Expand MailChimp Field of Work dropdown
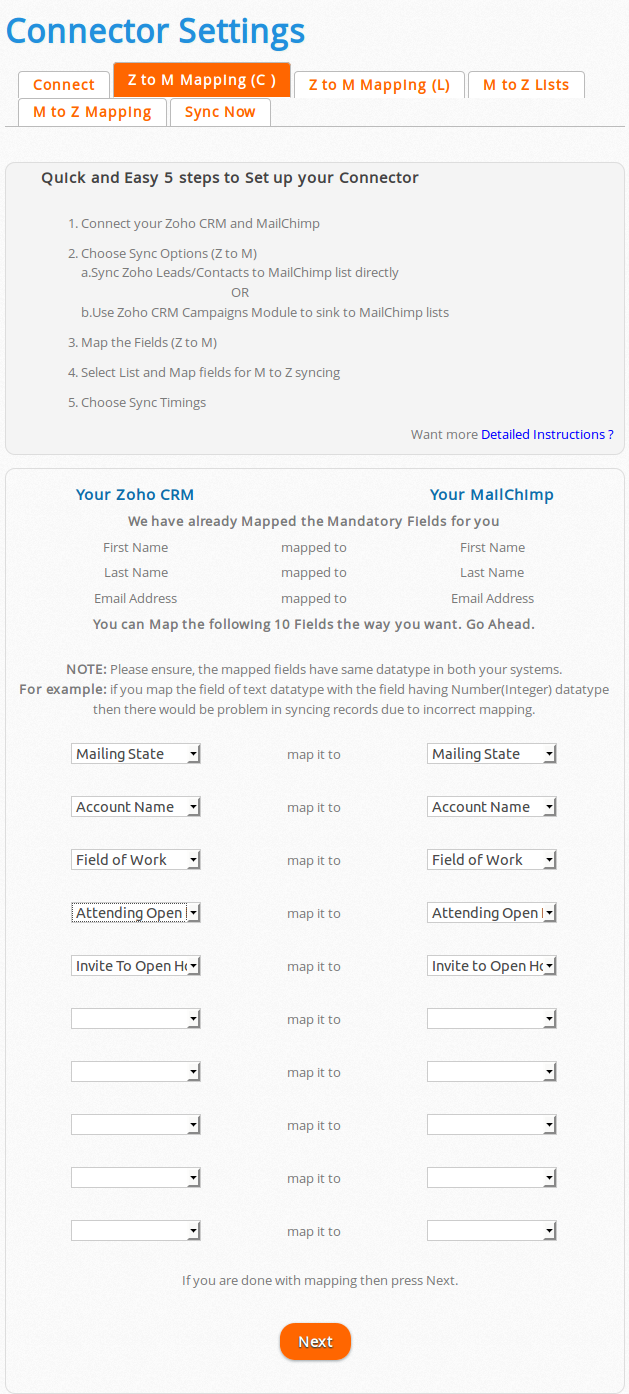 pos(492,860)
